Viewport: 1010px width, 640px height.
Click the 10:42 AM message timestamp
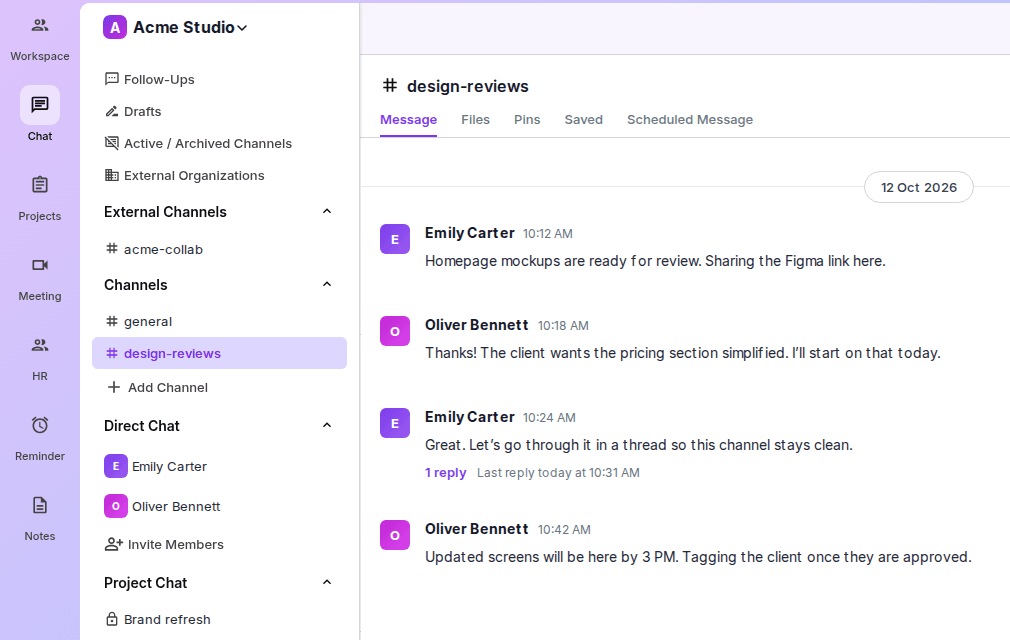pos(564,530)
